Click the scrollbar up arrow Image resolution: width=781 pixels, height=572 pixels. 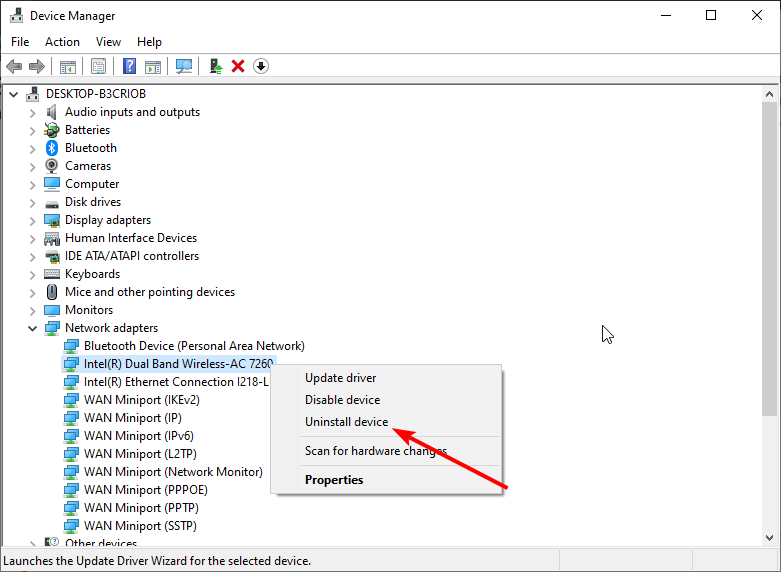(x=770, y=94)
